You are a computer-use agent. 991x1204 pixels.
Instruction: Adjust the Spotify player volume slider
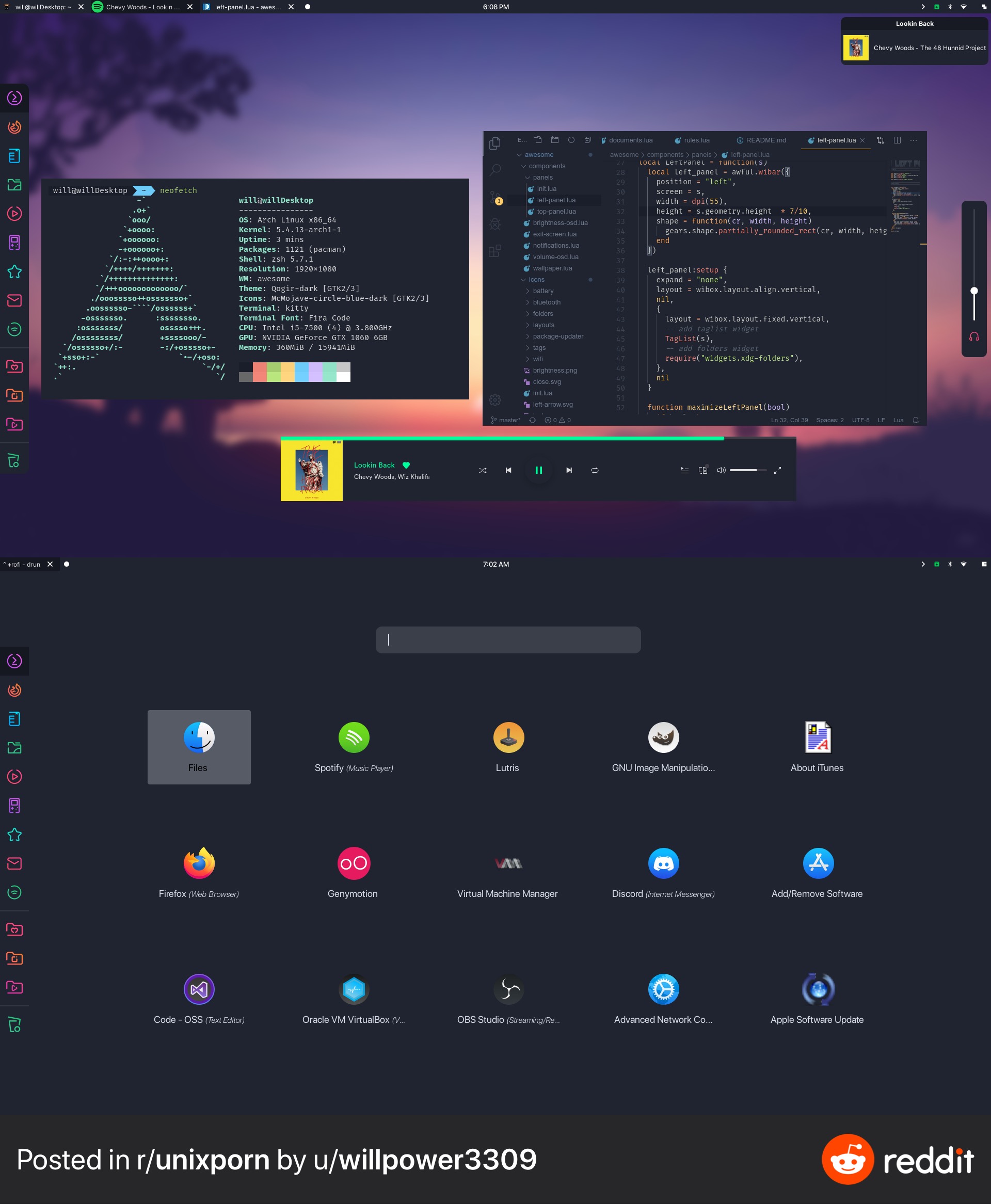748,470
